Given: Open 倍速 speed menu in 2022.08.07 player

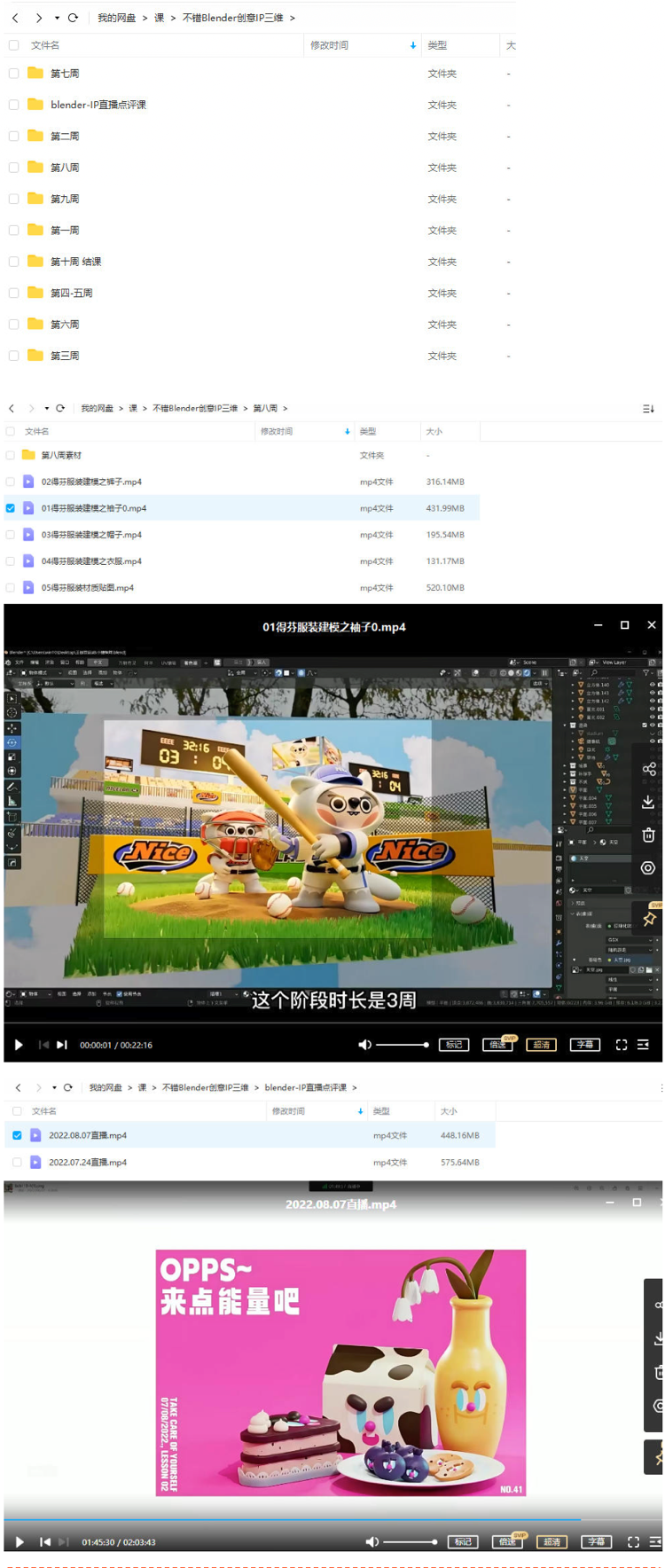Looking at the screenshot, I should [507, 1542].
